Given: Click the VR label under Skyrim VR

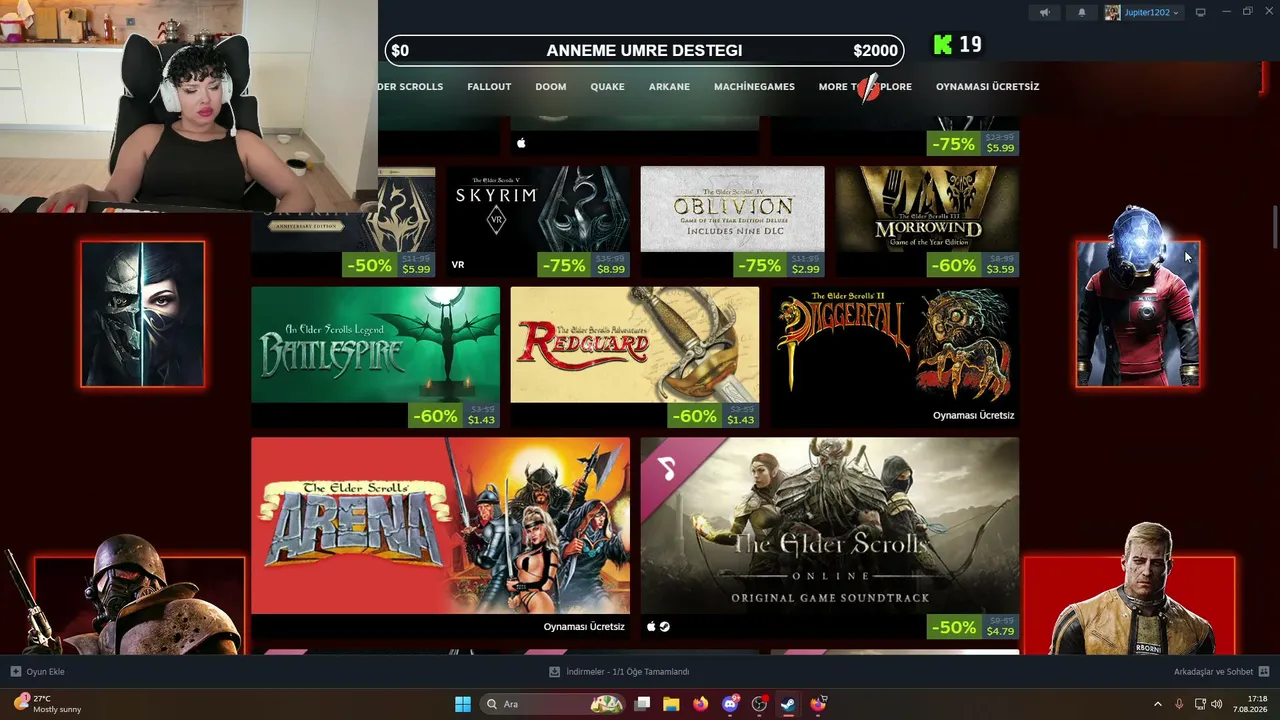Looking at the screenshot, I should click(458, 265).
